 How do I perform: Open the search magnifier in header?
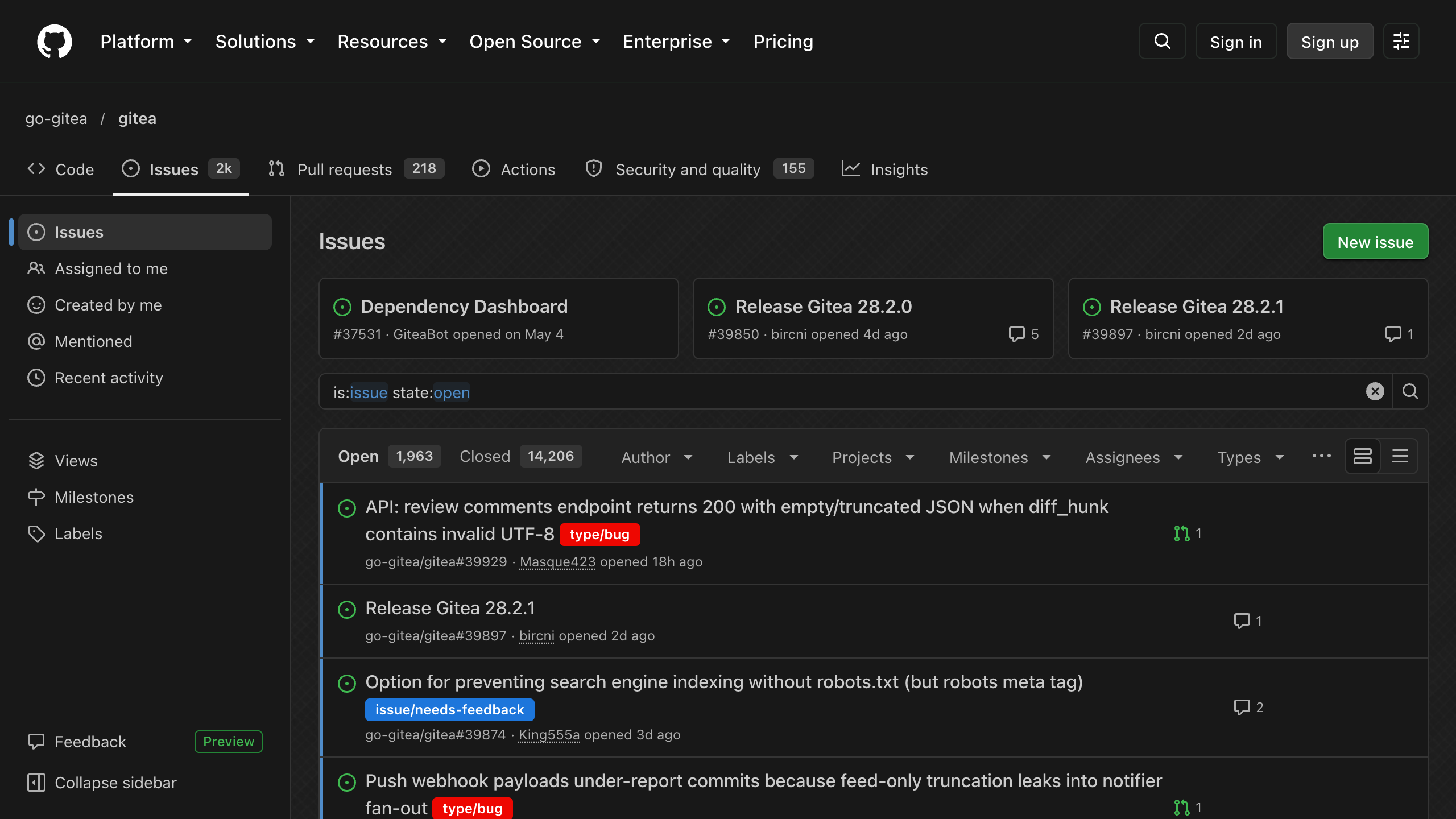tap(1162, 41)
